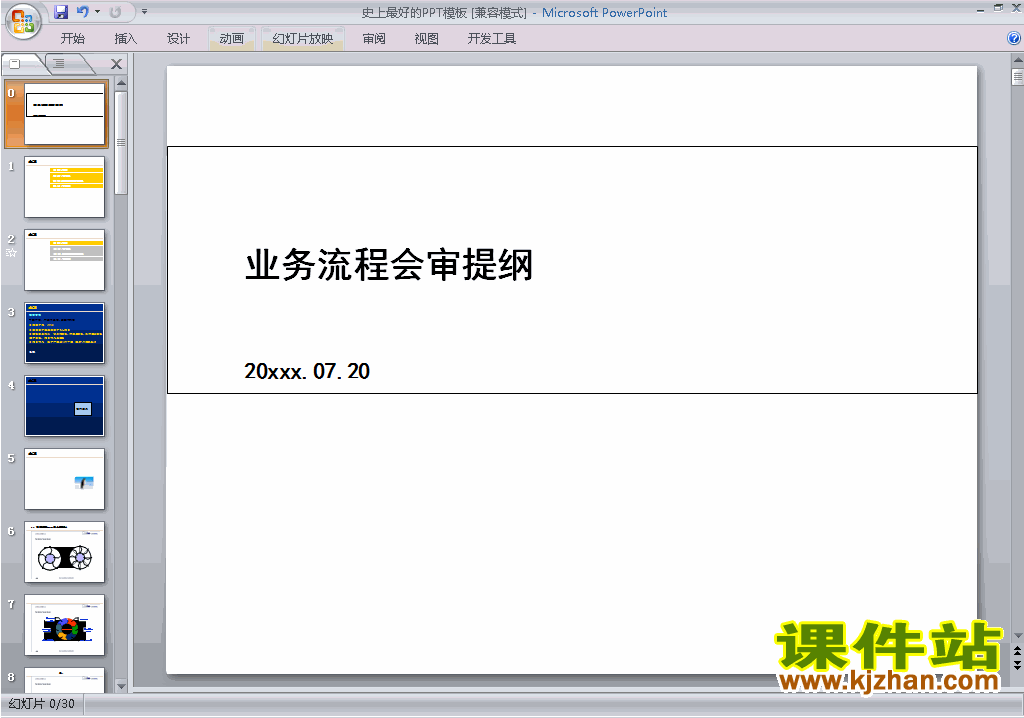The width and height of the screenshot is (1024, 718).
Task: Open the 插入 ribbon tab
Action: 125,39
